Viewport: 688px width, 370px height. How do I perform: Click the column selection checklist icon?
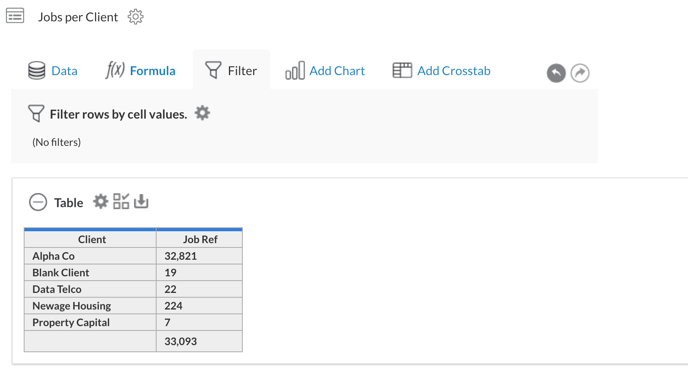click(121, 201)
